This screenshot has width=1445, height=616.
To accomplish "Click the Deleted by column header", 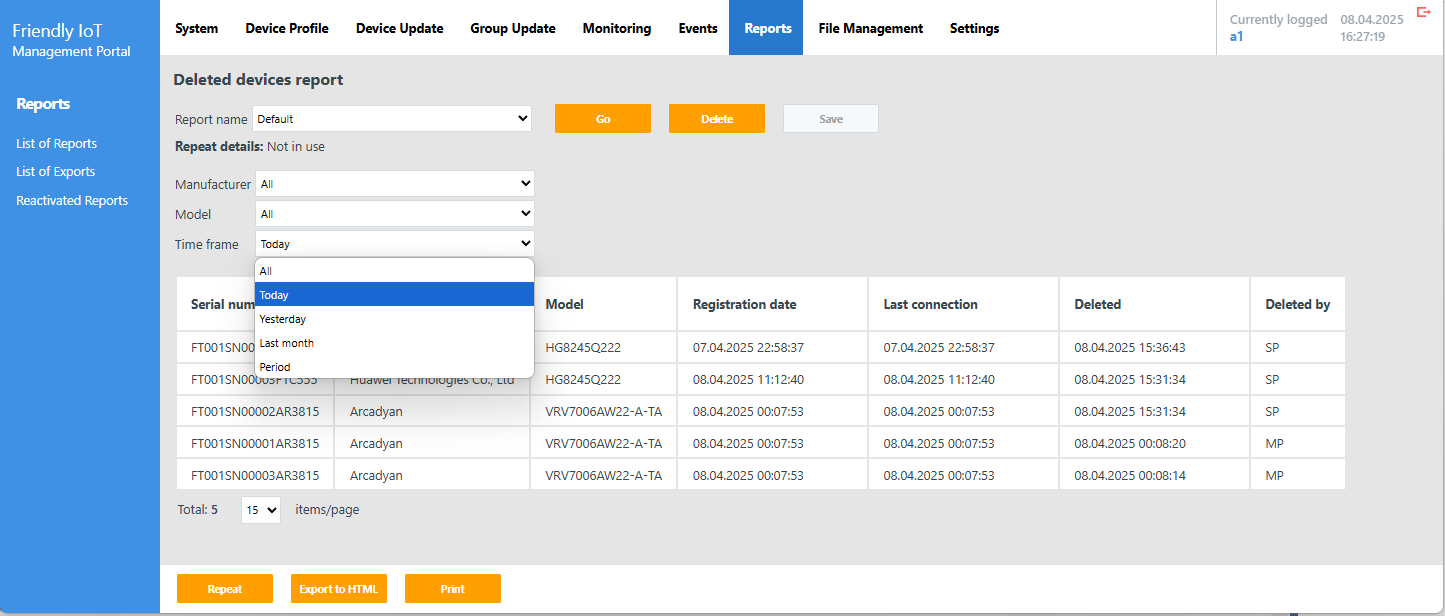I will [1297, 305].
